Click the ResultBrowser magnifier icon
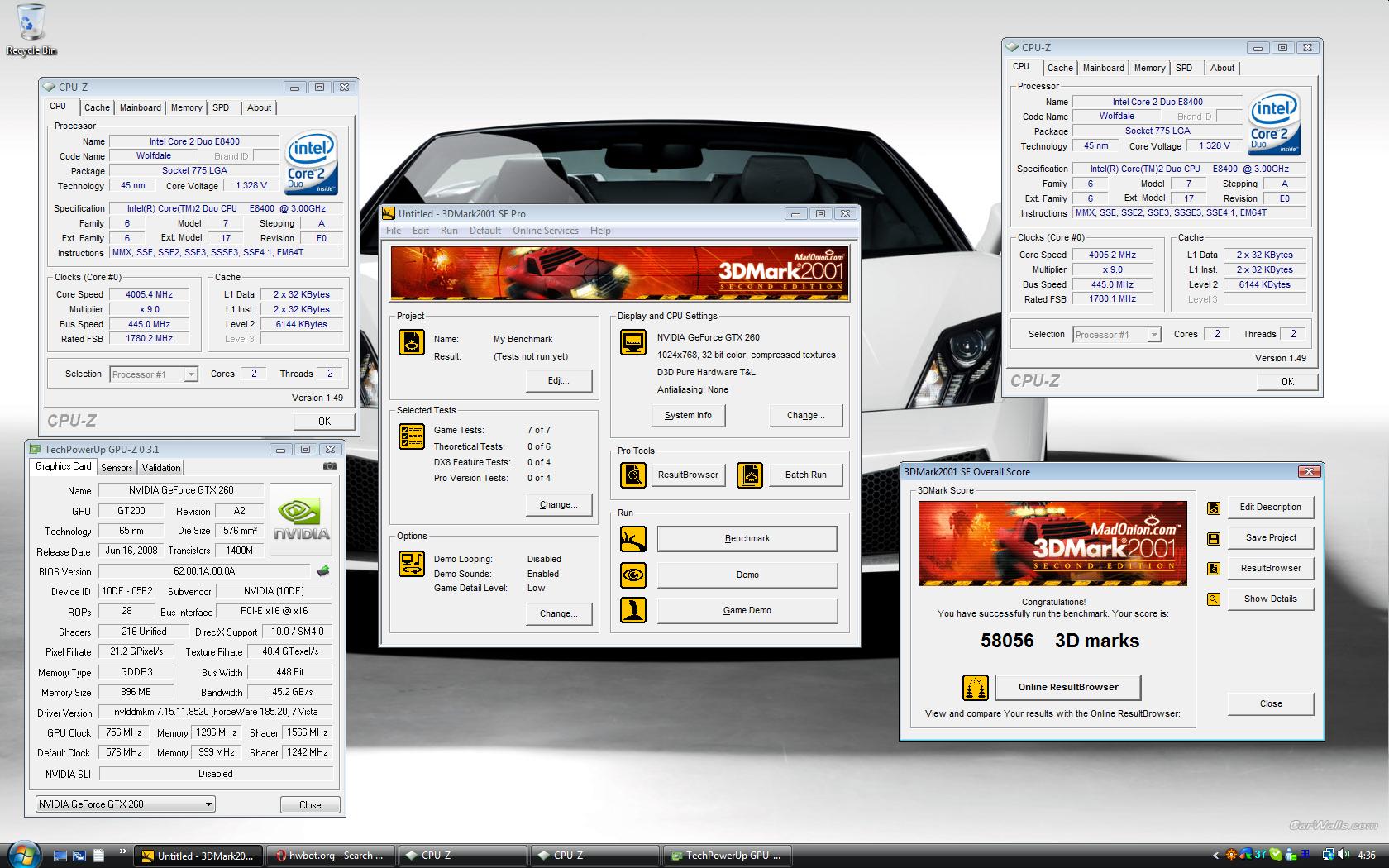 pos(633,475)
